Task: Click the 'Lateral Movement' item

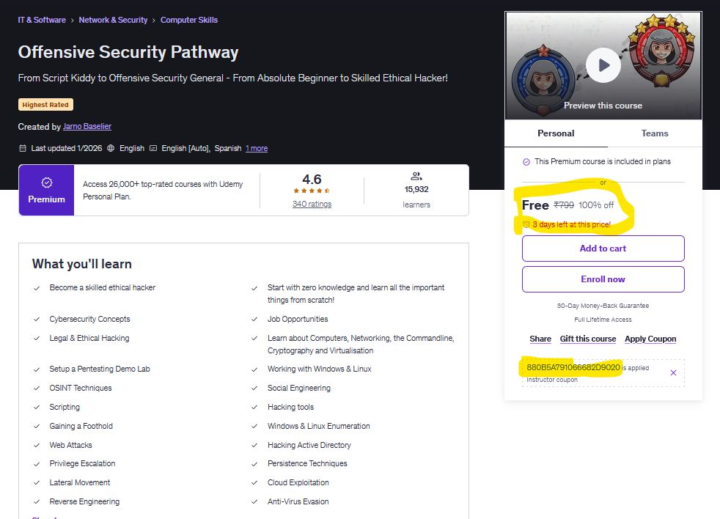Action: click(79, 483)
